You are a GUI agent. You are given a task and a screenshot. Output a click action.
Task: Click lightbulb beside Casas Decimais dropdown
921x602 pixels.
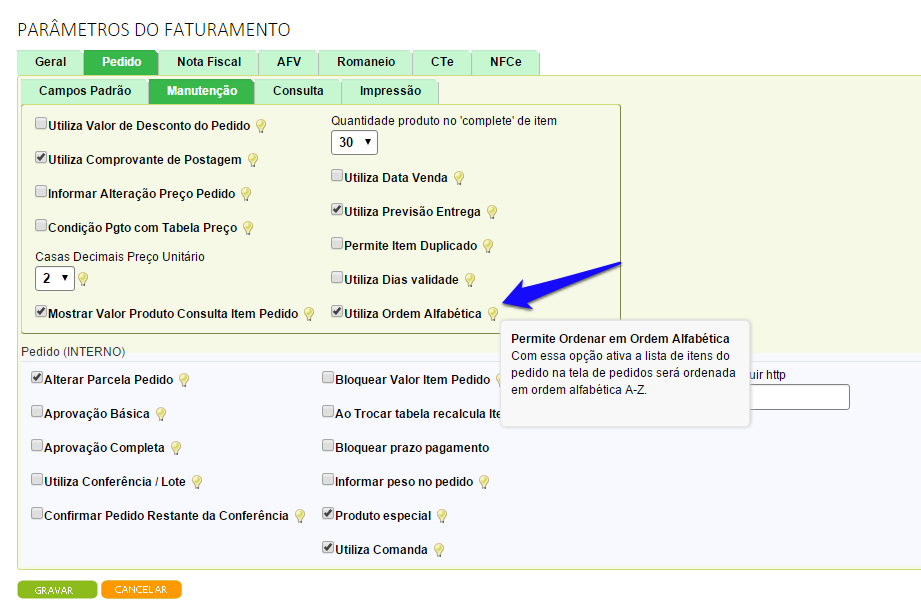tap(83, 279)
